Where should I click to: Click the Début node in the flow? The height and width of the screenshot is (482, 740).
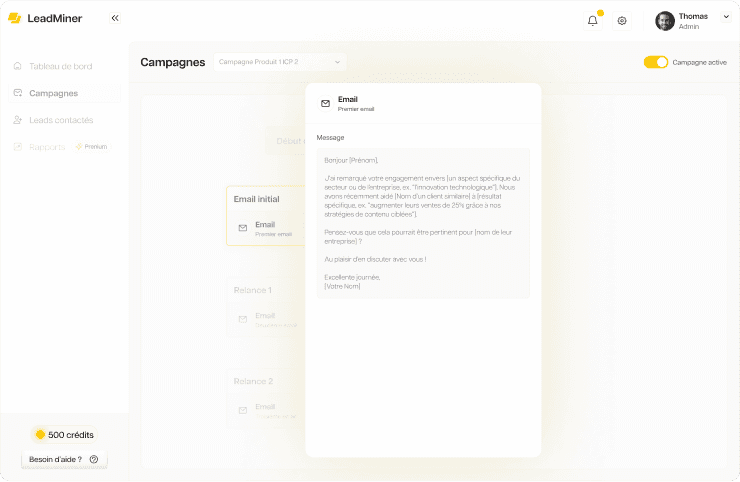coord(286,141)
